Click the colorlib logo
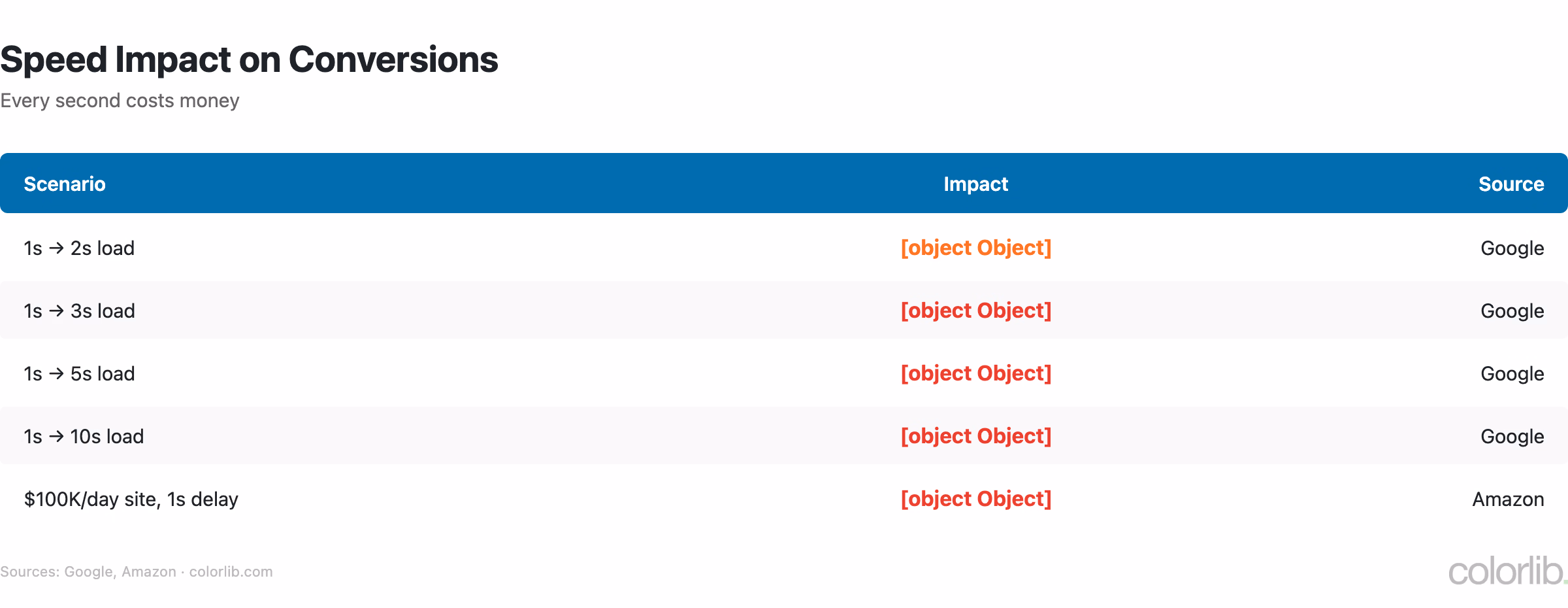The height and width of the screenshot is (608, 1568). [x=1507, y=571]
